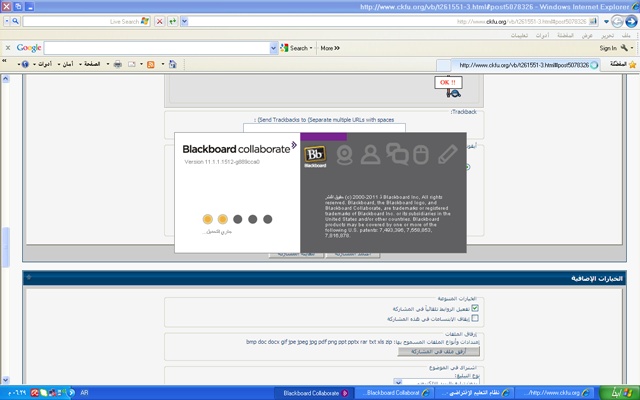The width and height of the screenshot is (640, 400).
Task: Open the Google Search button dropdown arrow
Action: pyautogui.click(x=311, y=48)
